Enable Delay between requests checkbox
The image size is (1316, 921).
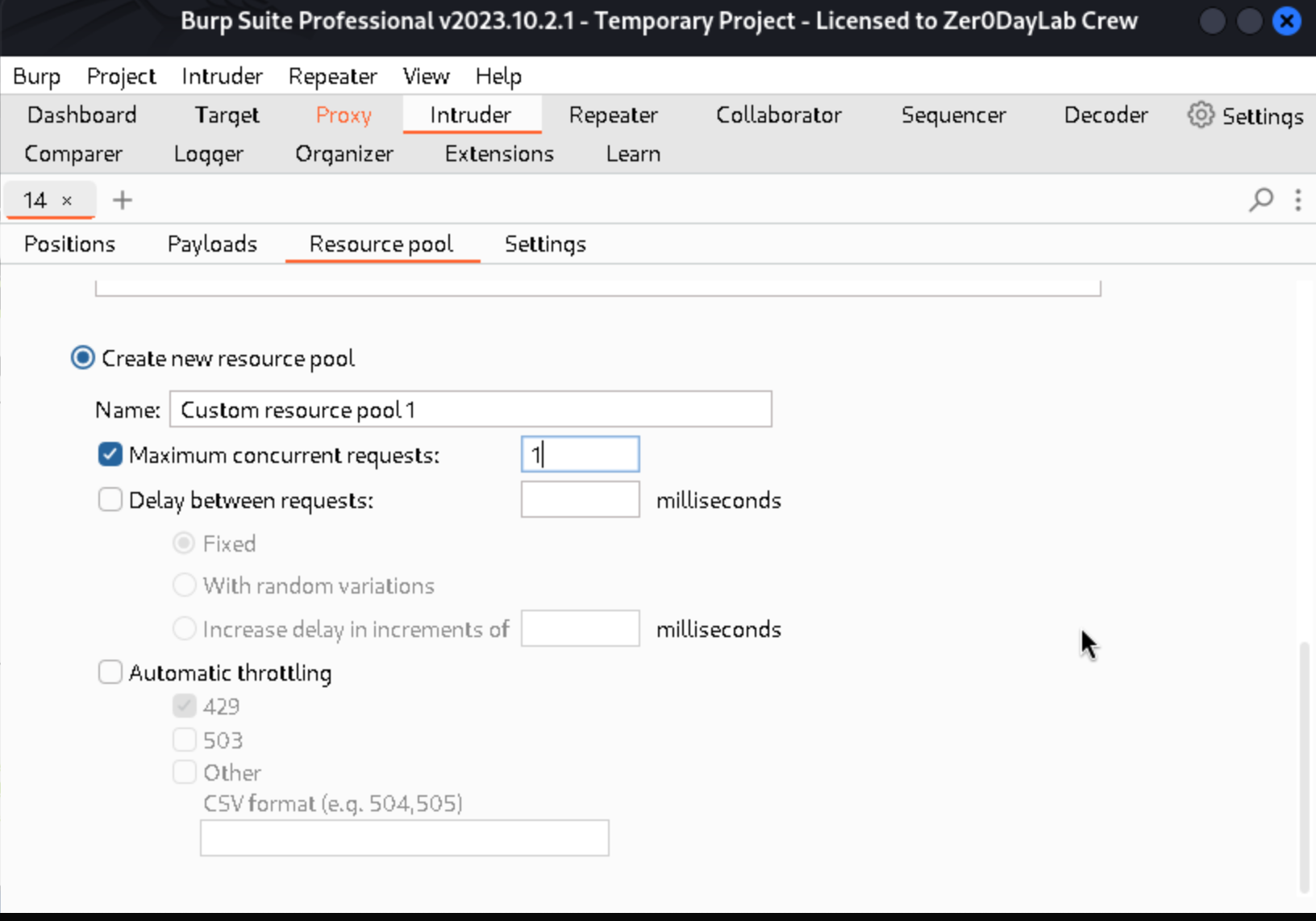pyautogui.click(x=110, y=500)
